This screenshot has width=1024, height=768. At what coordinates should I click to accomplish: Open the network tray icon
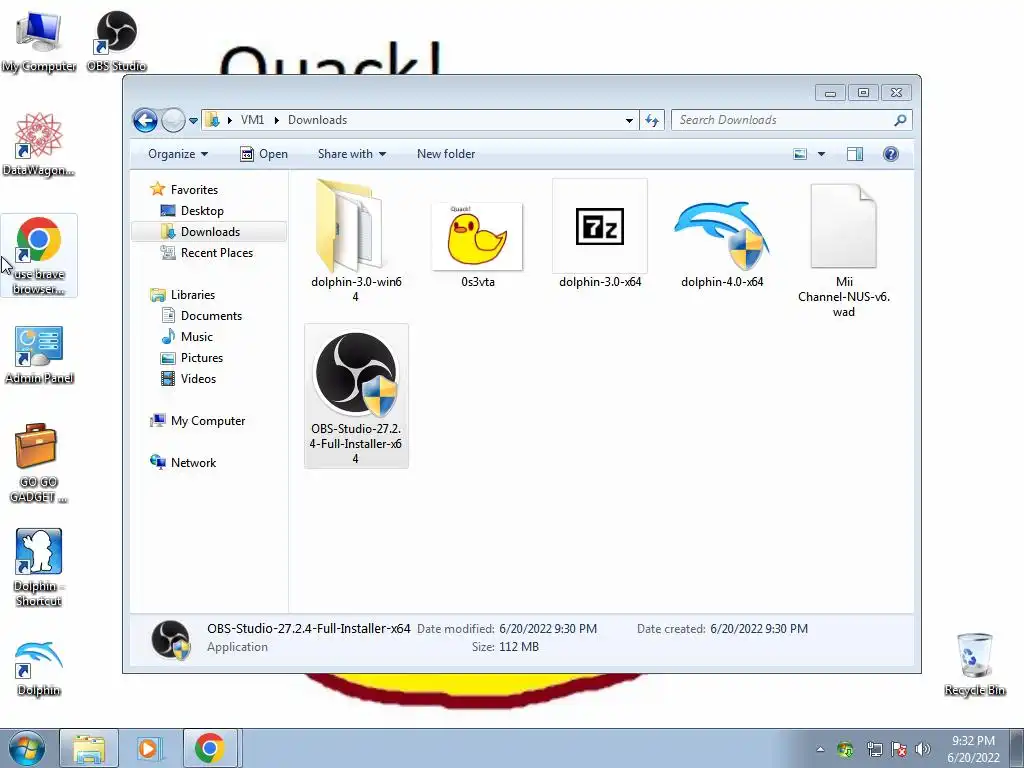pos(874,749)
